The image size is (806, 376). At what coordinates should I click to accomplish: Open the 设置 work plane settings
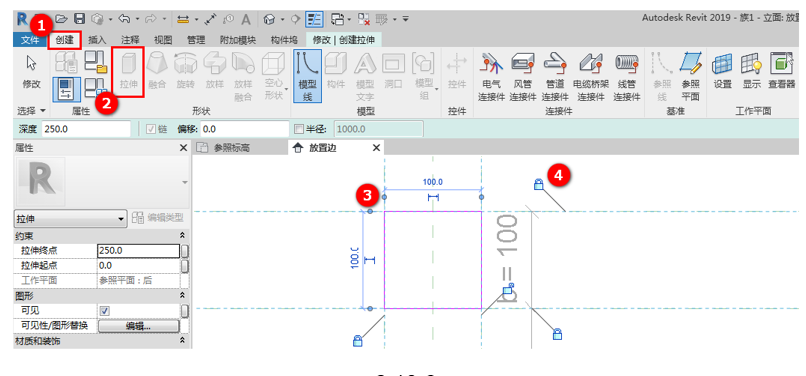coord(722,71)
